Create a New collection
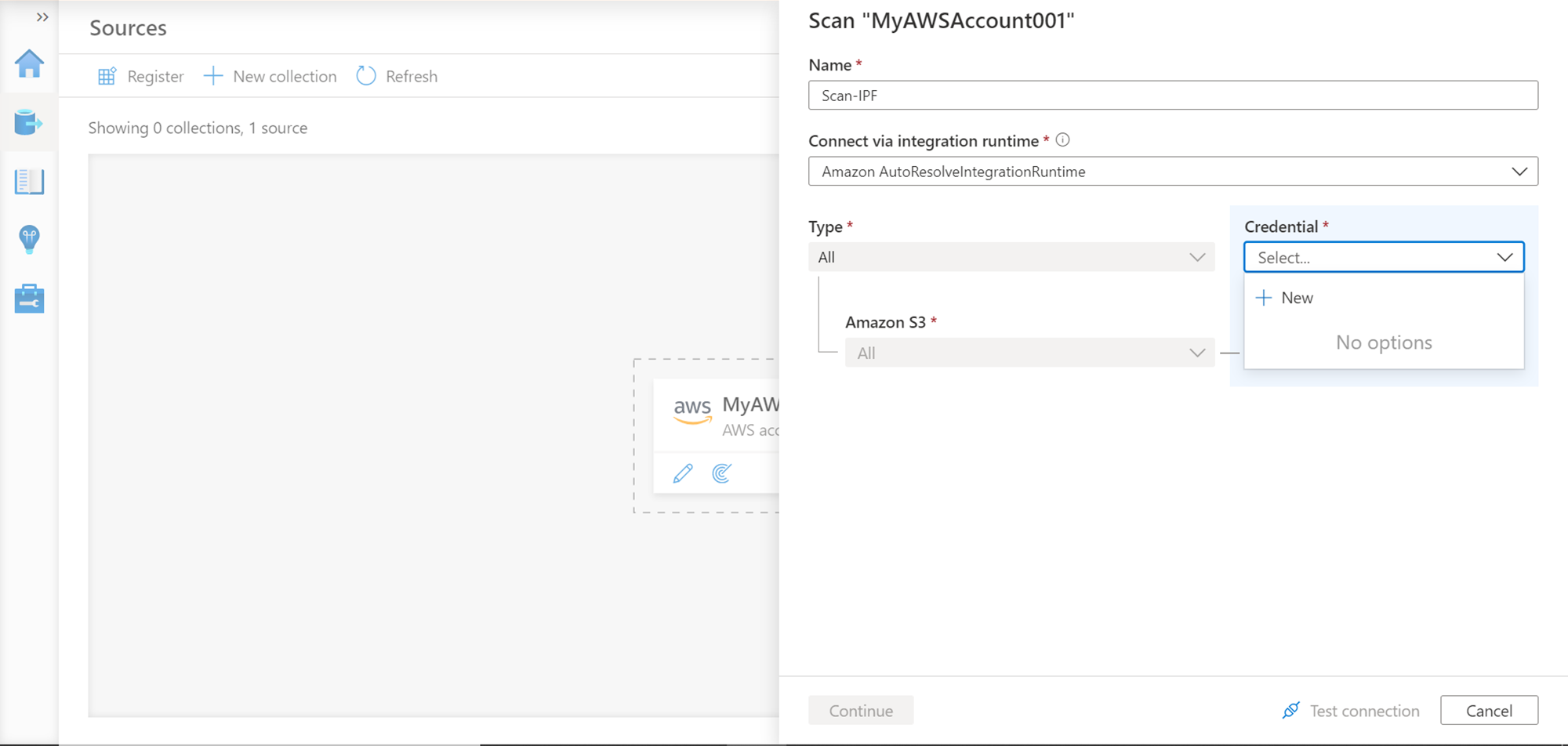Viewport: 1568px width, 746px height. click(270, 76)
